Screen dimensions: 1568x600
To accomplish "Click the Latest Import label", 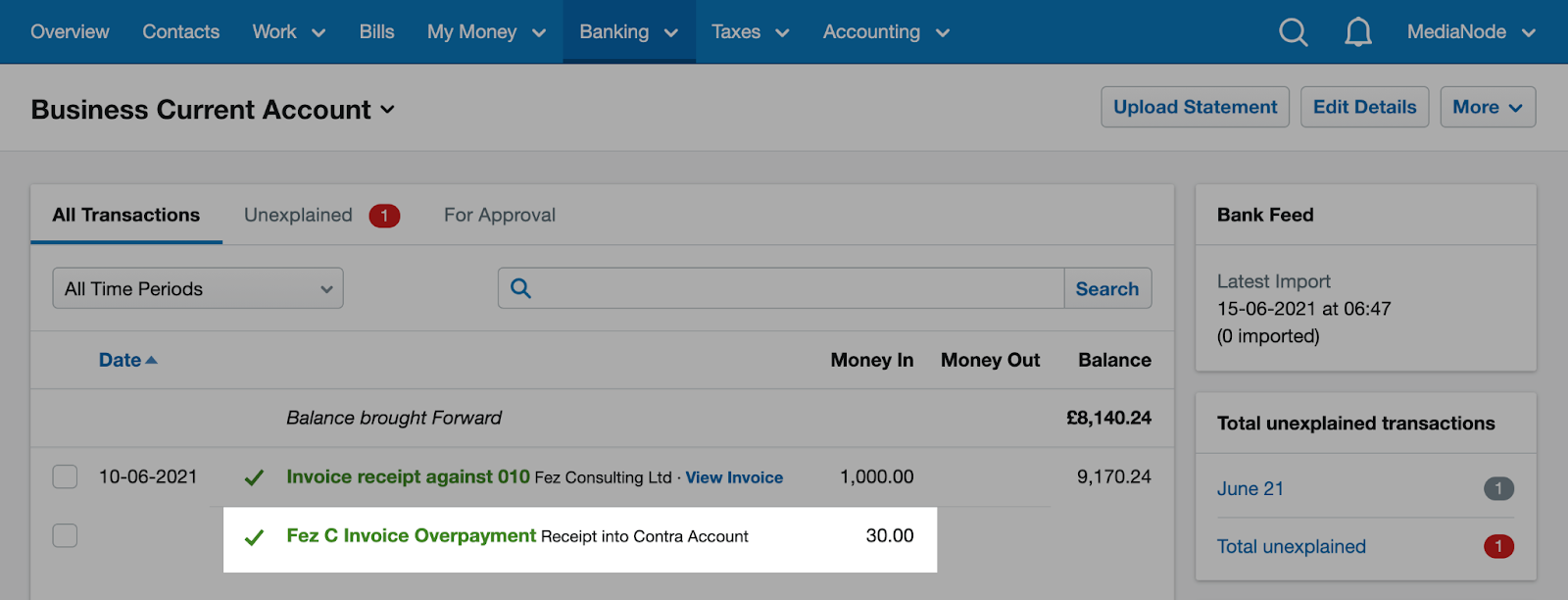I will [x=1274, y=281].
